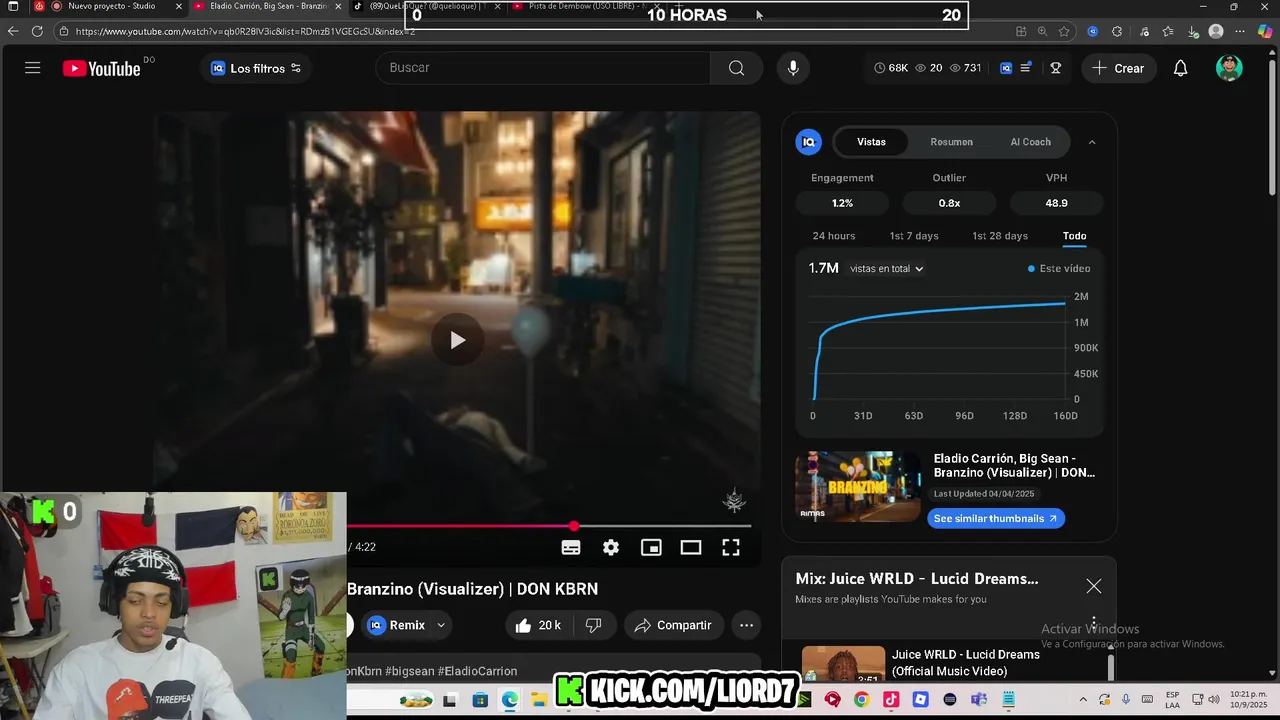Screen dimensions: 1280x720
Task: Collapse the vidIQ panel with the chevron
Action: coord(1092,142)
